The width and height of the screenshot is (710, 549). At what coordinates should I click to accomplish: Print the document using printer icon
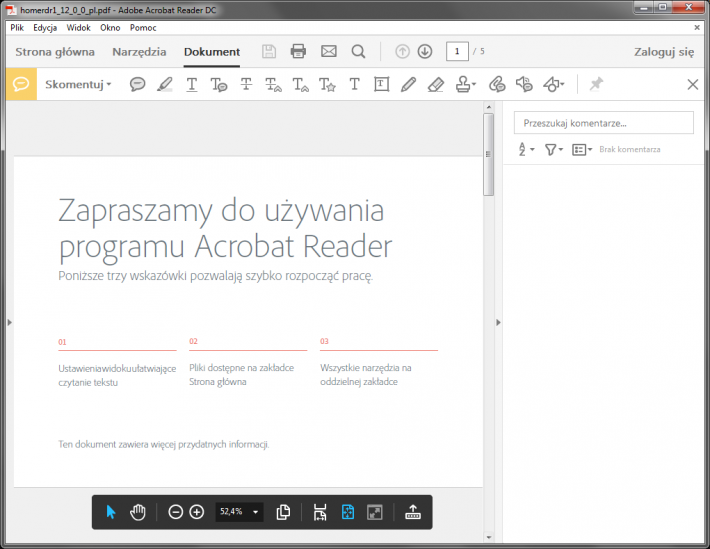coord(298,51)
